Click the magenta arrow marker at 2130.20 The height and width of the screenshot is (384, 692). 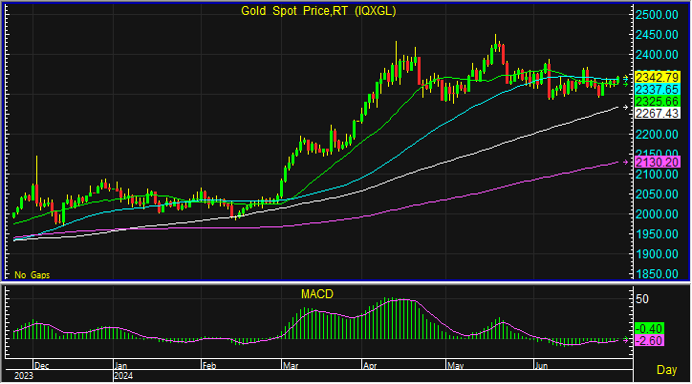point(625,162)
